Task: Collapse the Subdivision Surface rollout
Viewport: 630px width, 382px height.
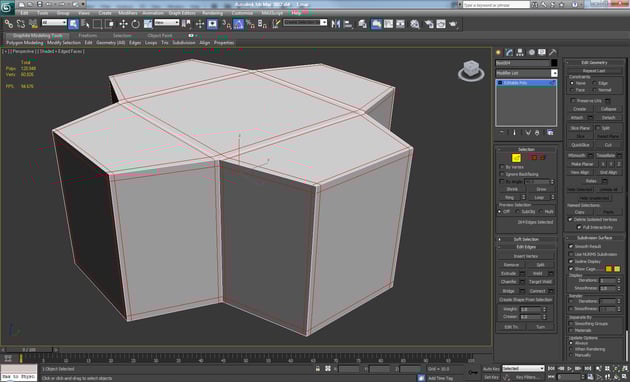Action: point(595,237)
